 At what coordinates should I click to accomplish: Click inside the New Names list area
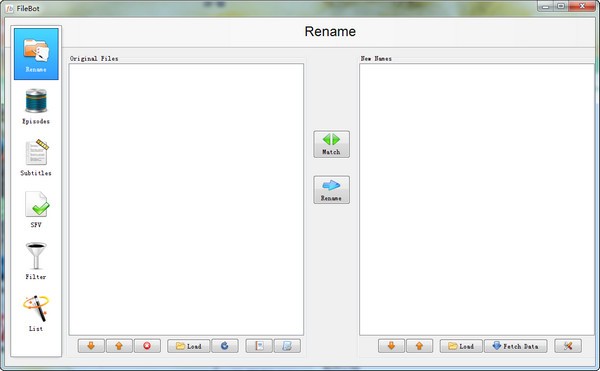coord(477,199)
